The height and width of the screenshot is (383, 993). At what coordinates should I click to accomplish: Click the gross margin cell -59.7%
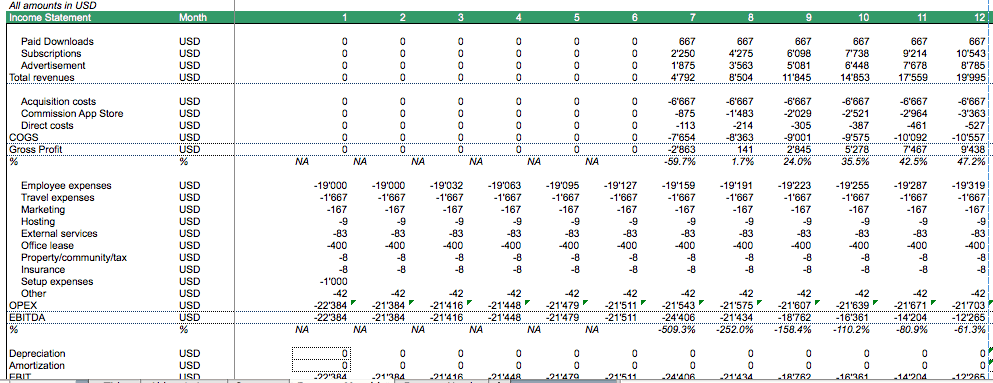click(681, 161)
